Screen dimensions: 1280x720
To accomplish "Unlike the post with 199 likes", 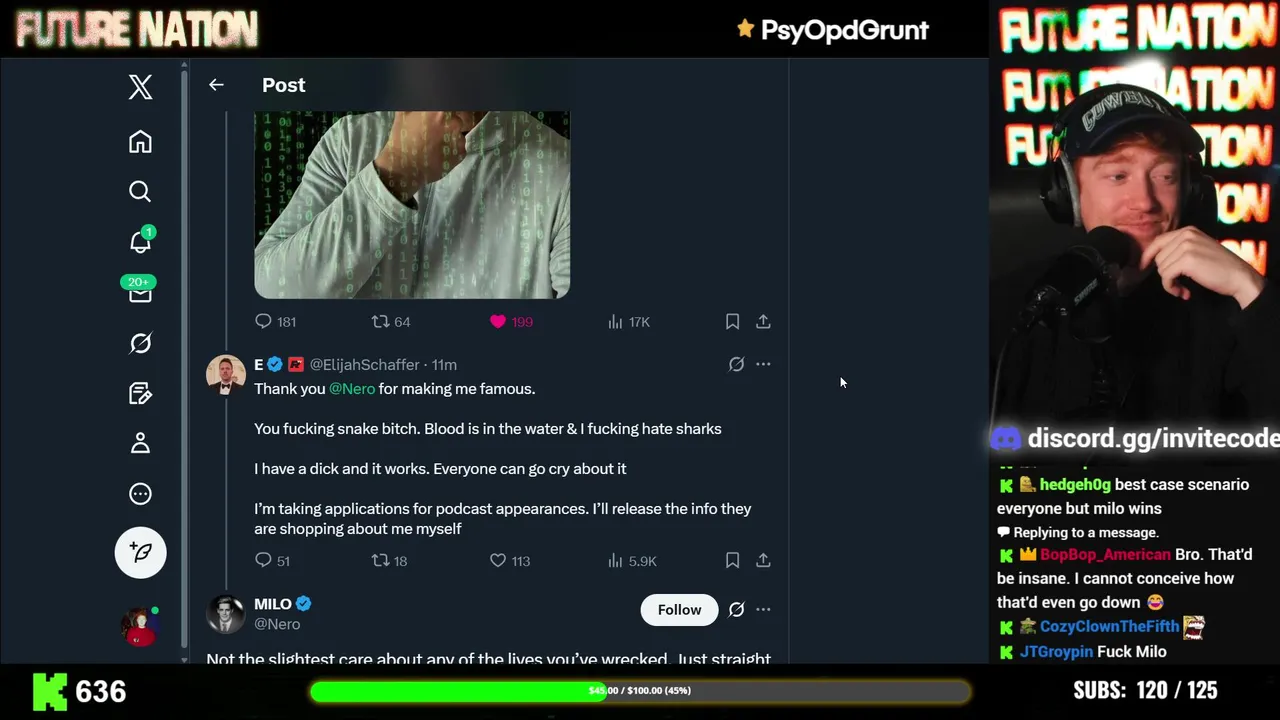I will tap(498, 321).
